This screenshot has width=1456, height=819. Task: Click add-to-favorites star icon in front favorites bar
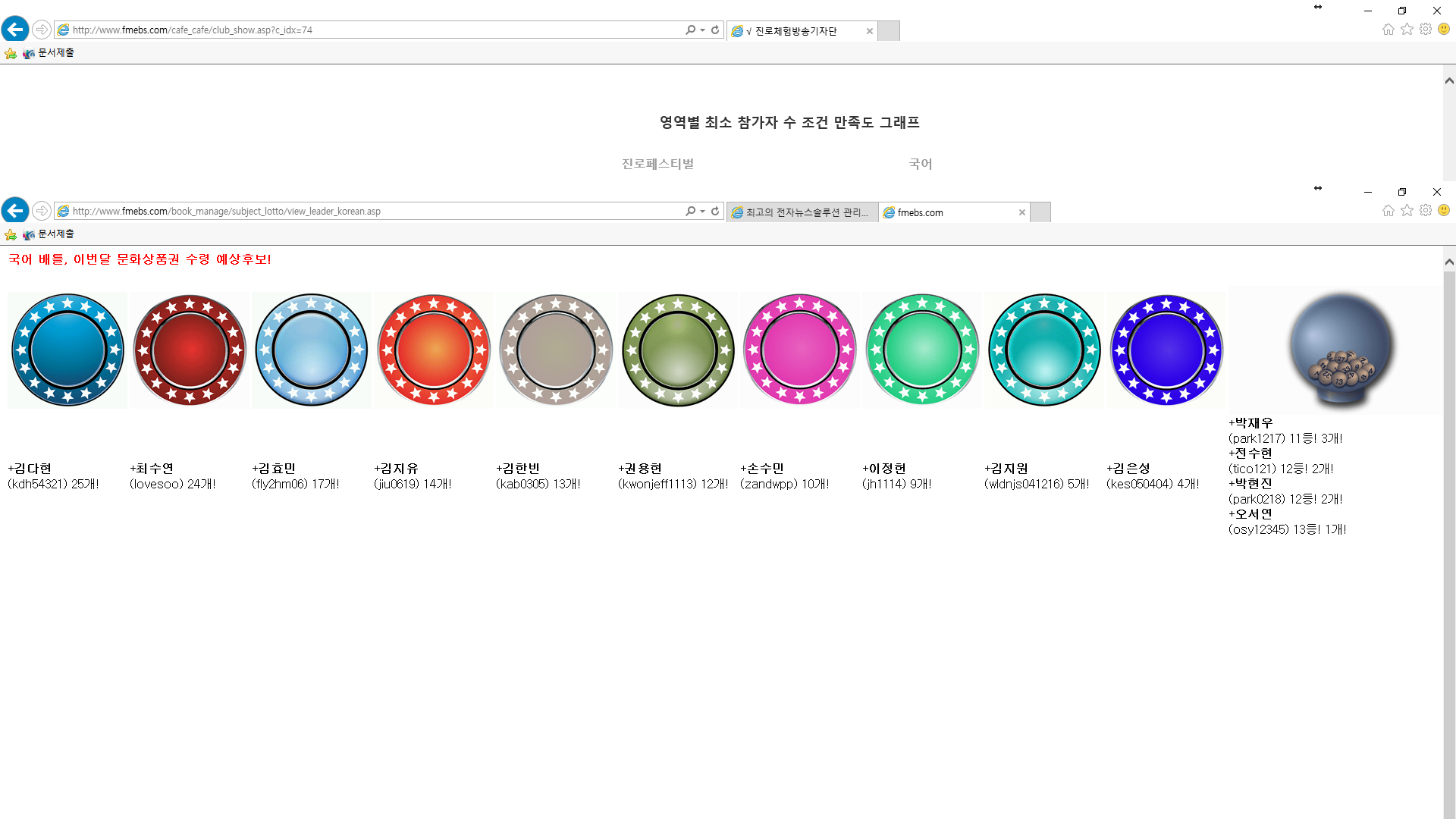(11, 234)
